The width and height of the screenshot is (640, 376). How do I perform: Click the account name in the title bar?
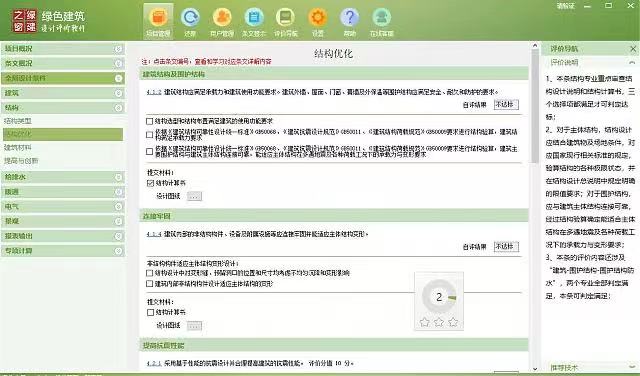[x=565, y=6]
